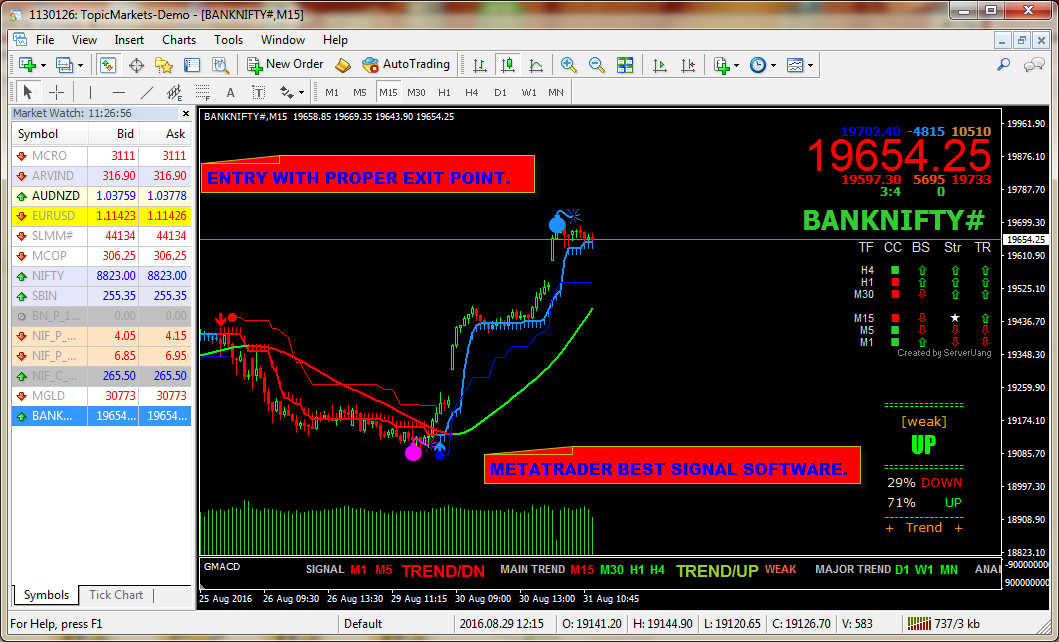Close the Market Watch panel
The image size is (1059, 642).
pos(186,113)
